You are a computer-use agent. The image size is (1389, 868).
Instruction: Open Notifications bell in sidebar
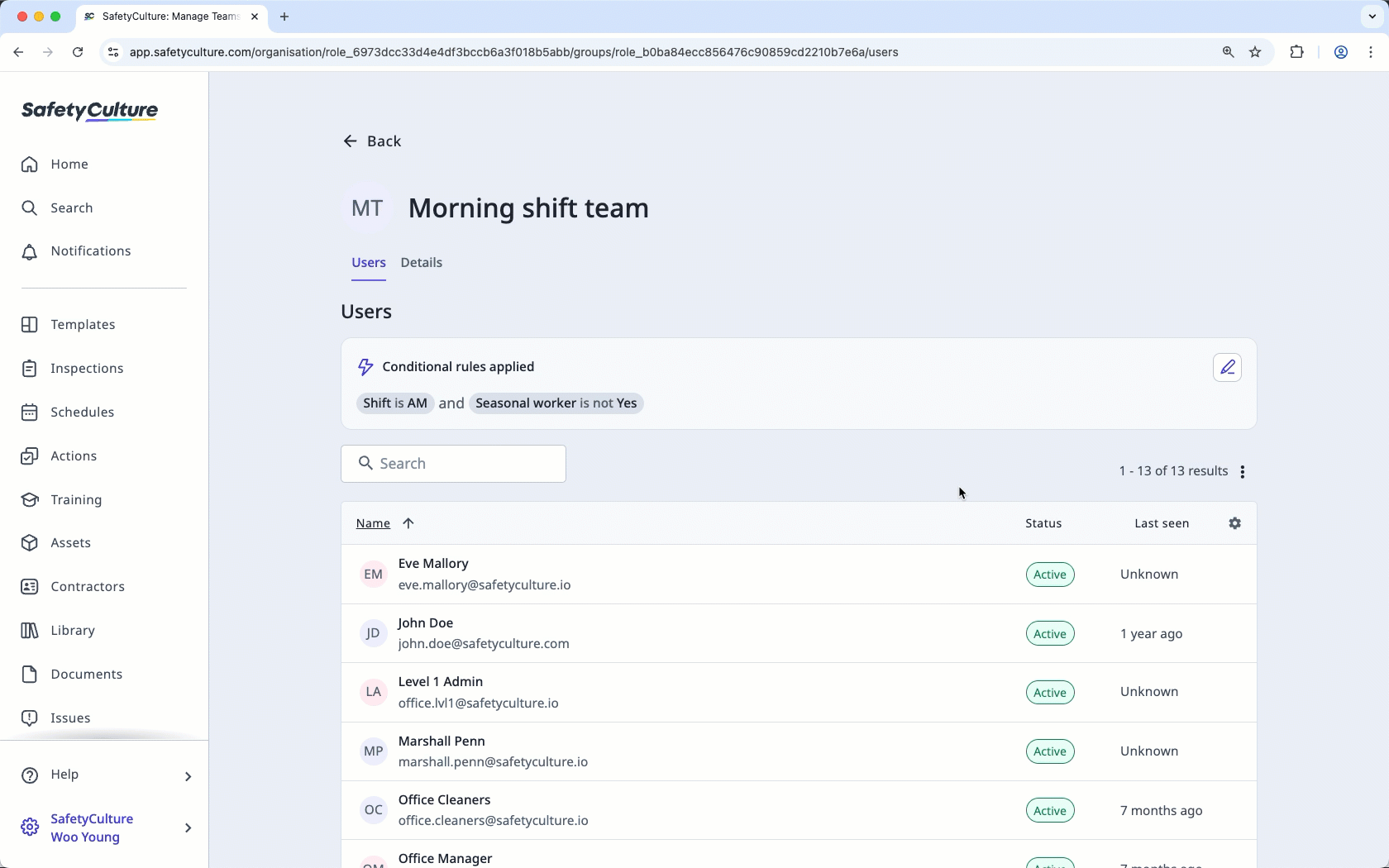[76, 251]
